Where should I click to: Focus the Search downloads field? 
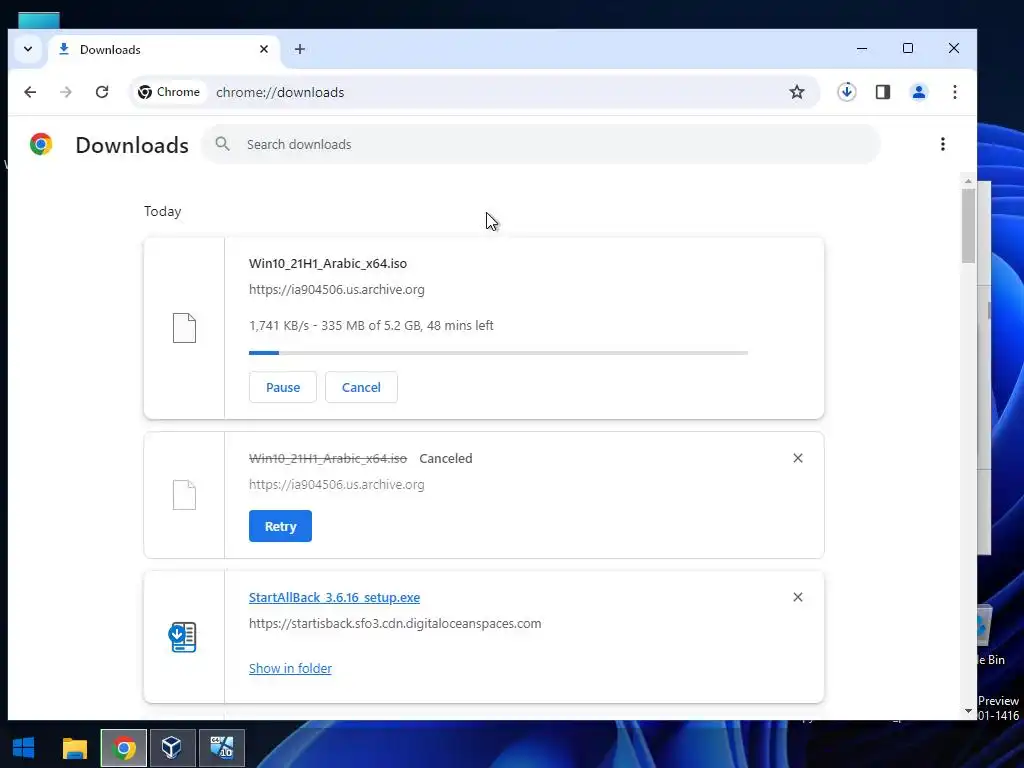click(541, 144)
